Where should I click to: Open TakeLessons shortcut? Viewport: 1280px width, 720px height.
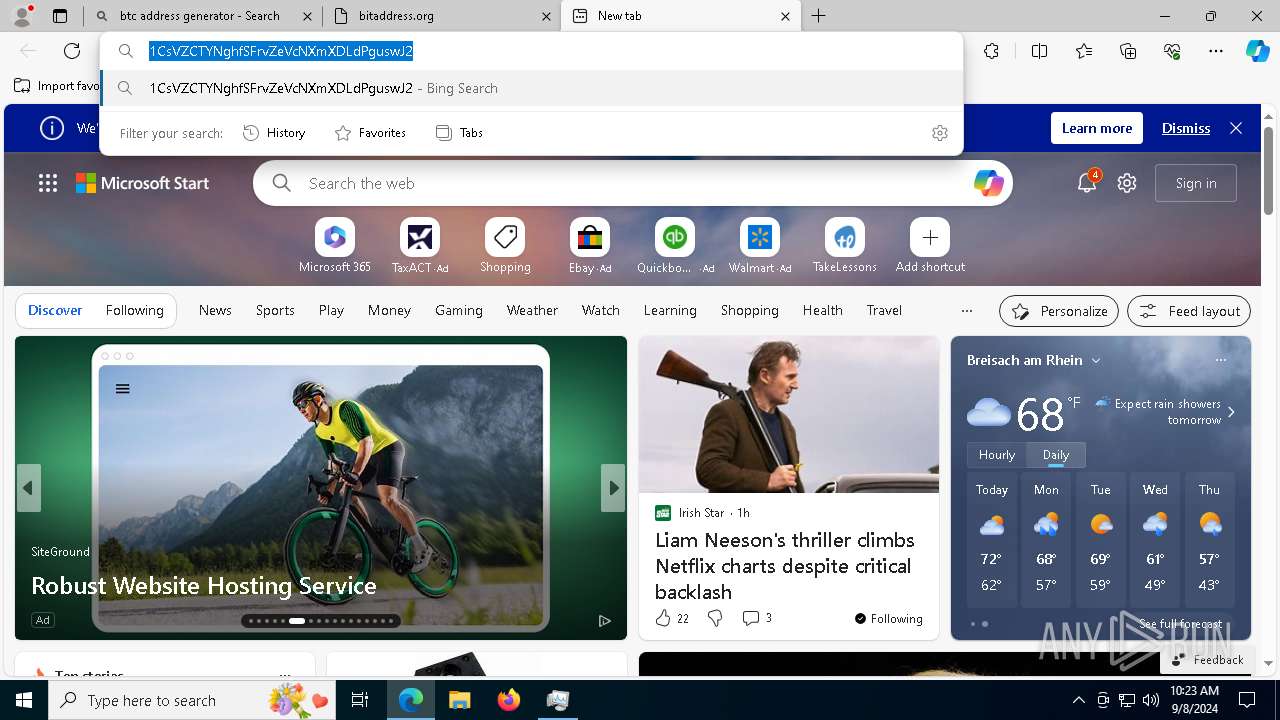845,246
